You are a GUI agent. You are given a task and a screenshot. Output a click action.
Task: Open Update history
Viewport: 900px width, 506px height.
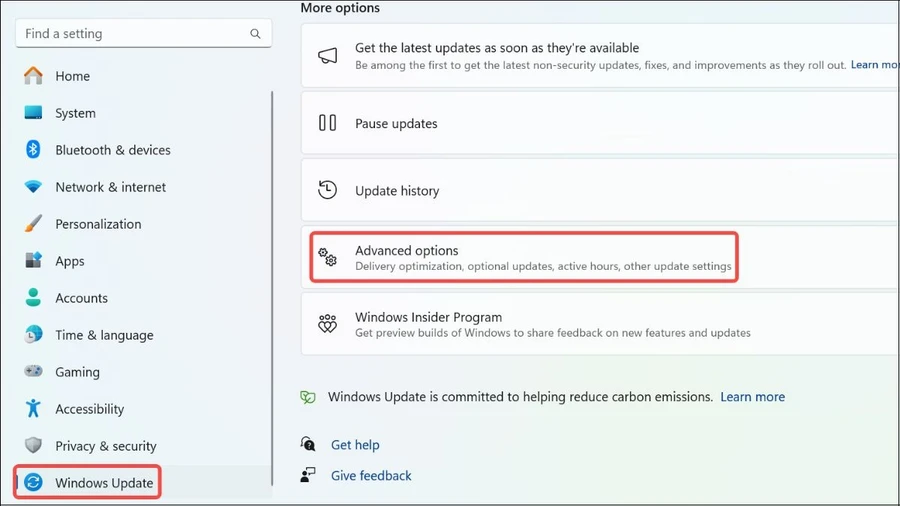(x=600, y=190)
